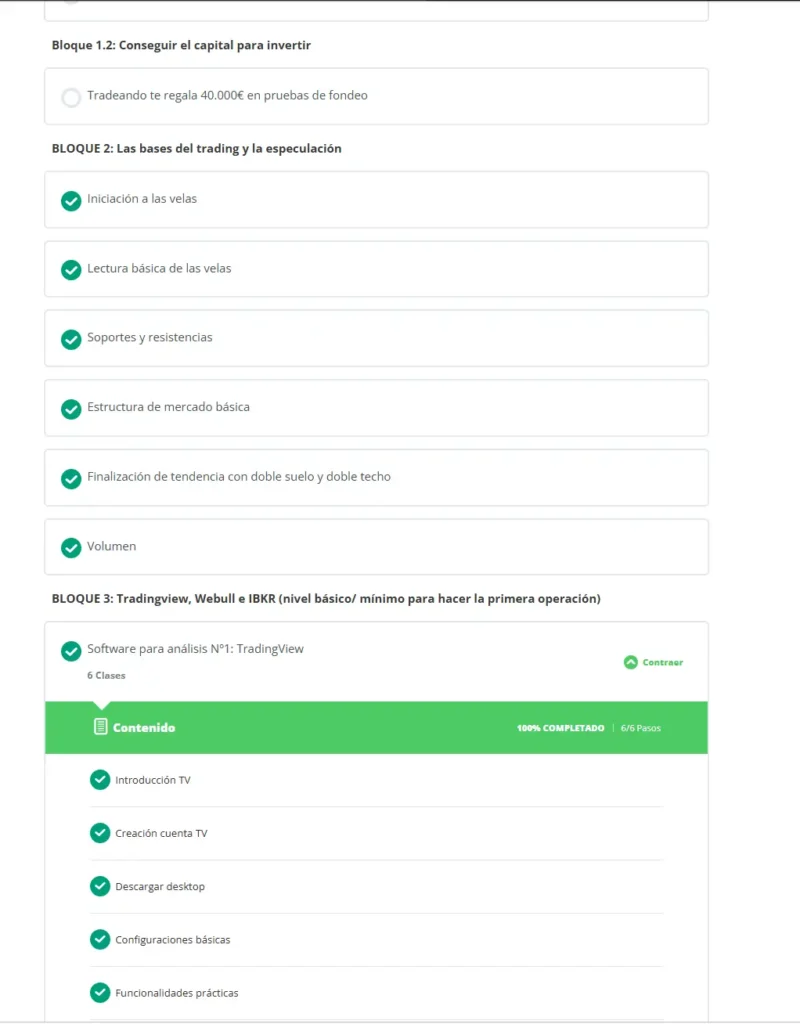Click checkmark for Finalización de tendencia lesson
This screenshot has height=1024, width=800.
(71, 478)
